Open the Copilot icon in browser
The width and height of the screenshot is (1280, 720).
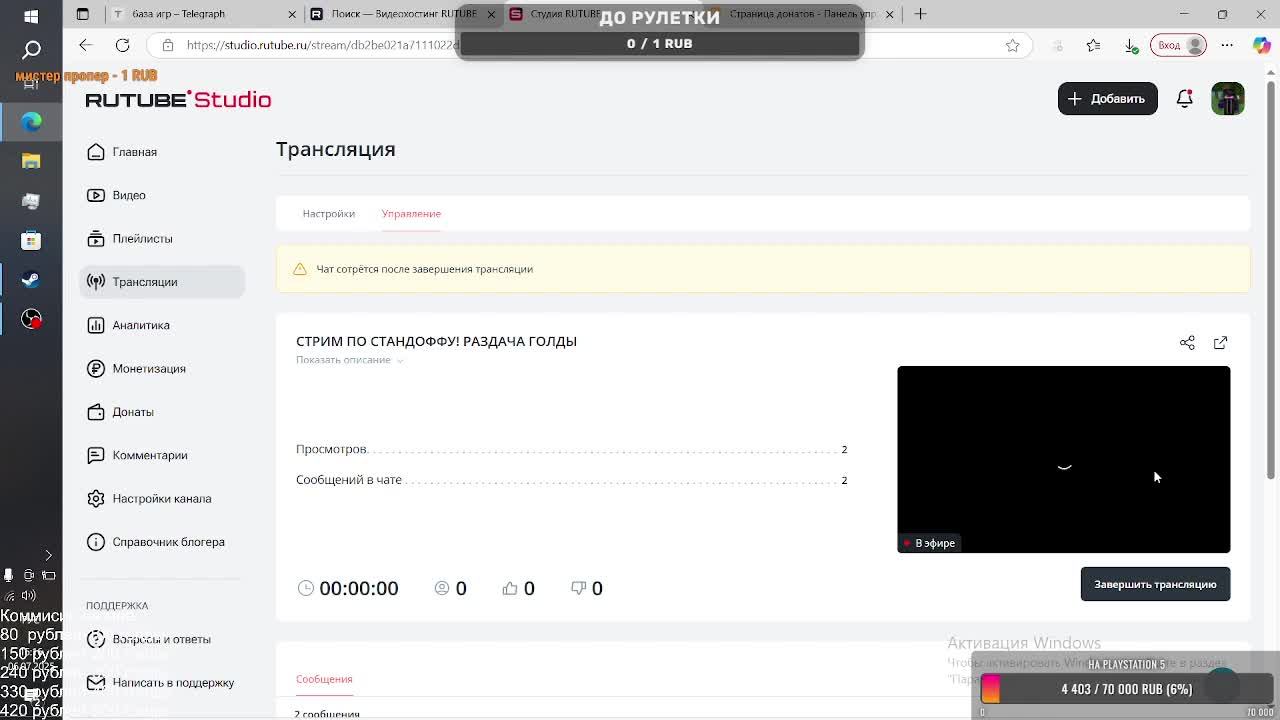[x=1262, y=45]
